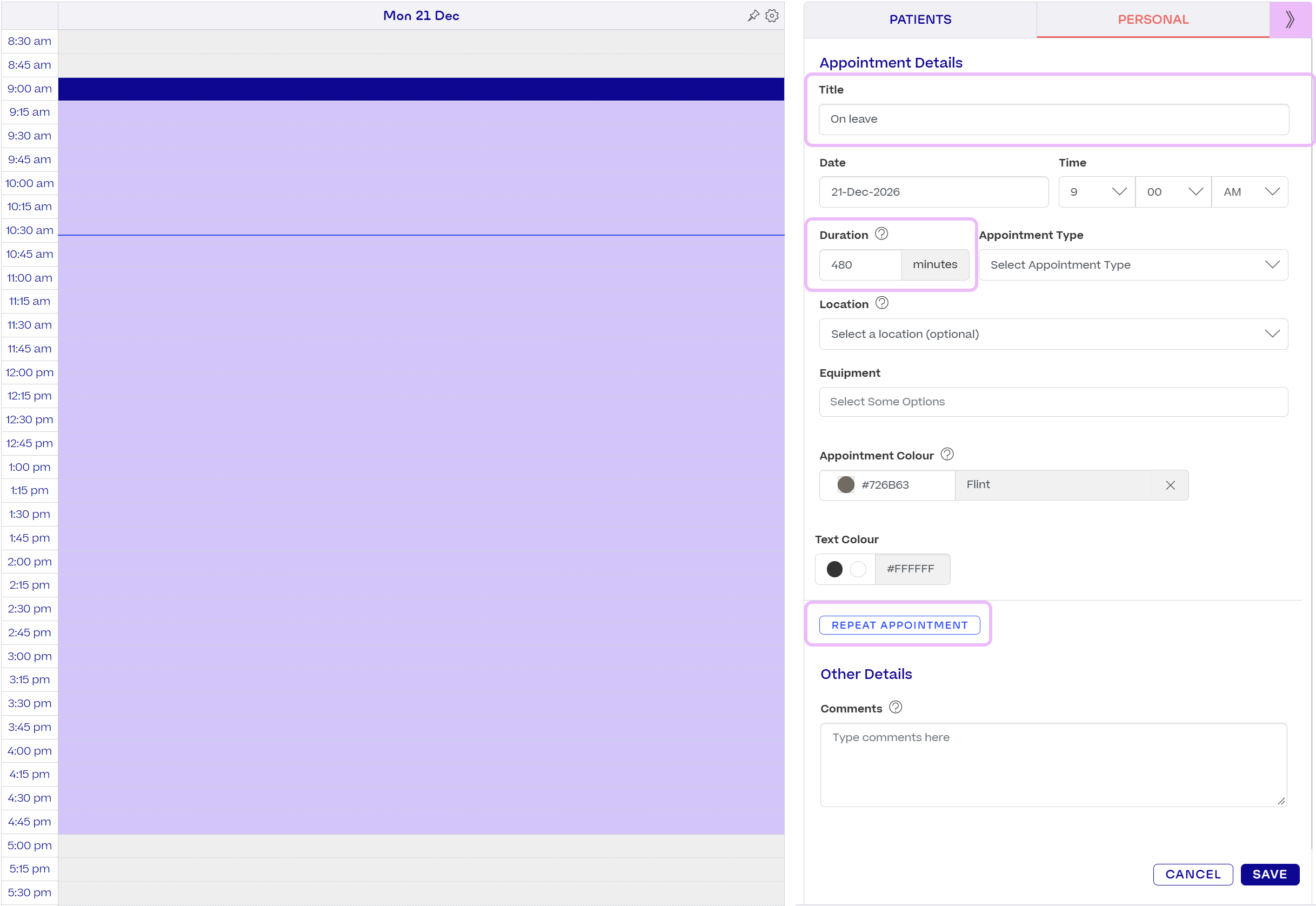Click the 4:45 pm time slot label
The height and width of the screenshot is (906, 1316).
click(30, 822)
